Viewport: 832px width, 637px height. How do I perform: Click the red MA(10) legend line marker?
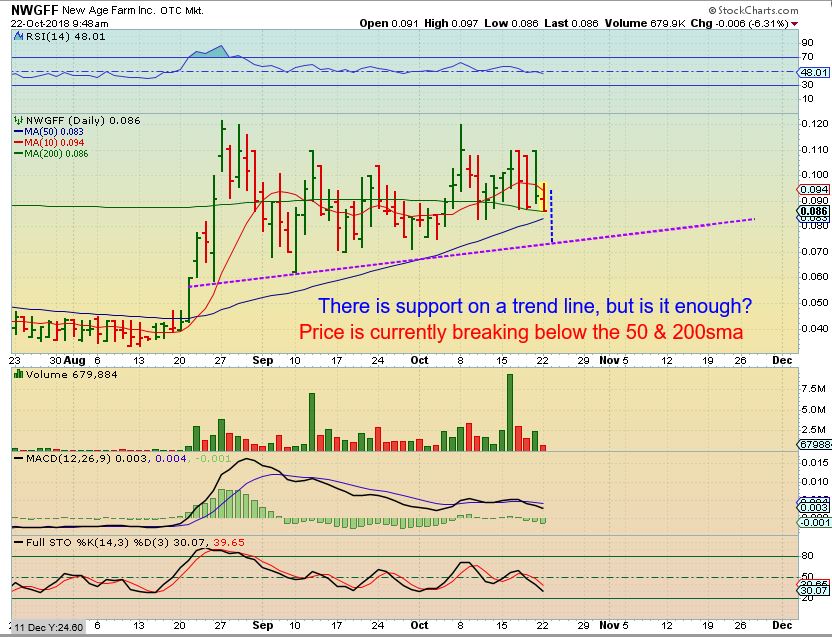point(19,143)
